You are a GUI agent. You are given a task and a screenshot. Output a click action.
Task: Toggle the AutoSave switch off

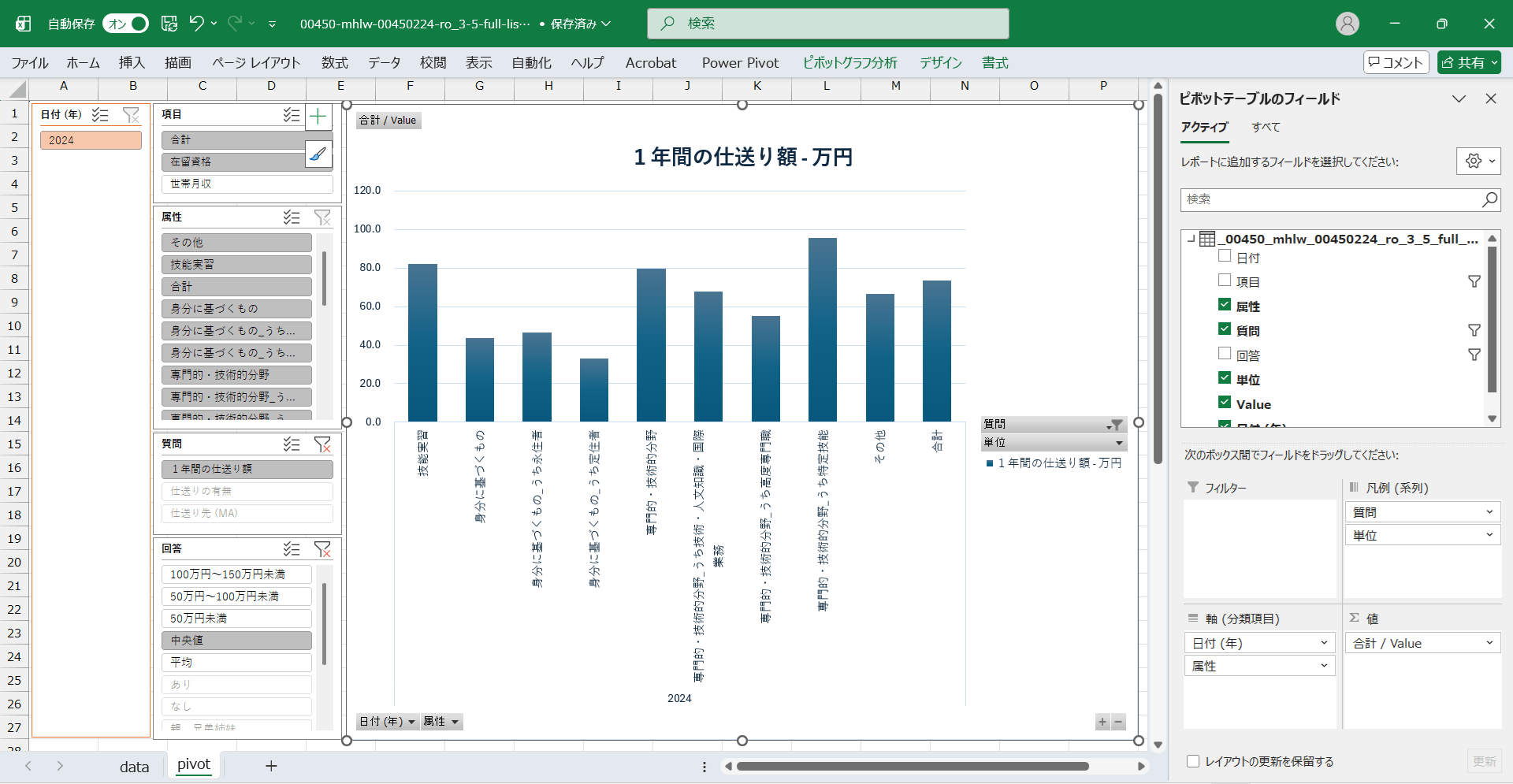[125, 24]
